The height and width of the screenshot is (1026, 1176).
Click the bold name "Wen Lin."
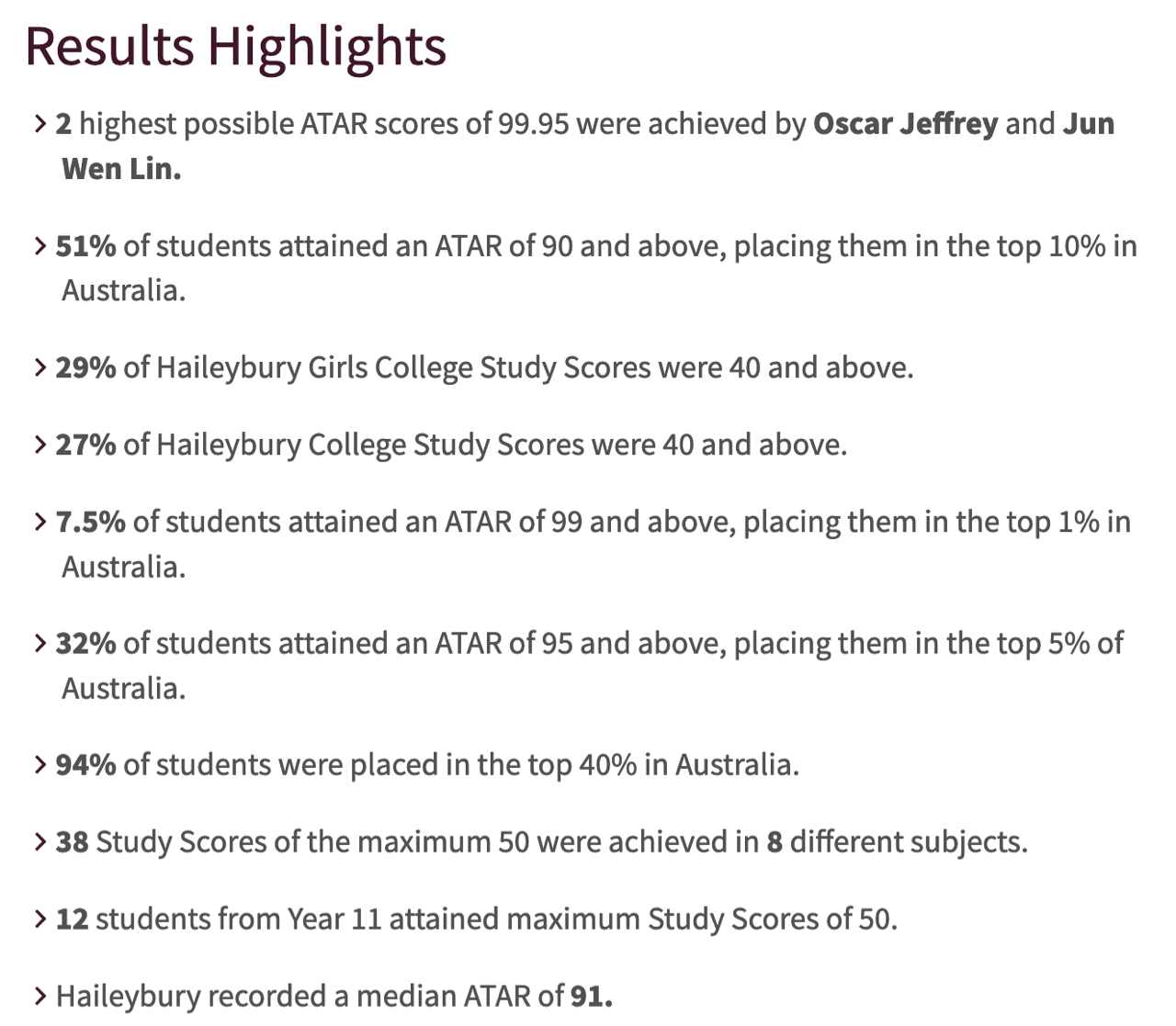click(121, 168)
